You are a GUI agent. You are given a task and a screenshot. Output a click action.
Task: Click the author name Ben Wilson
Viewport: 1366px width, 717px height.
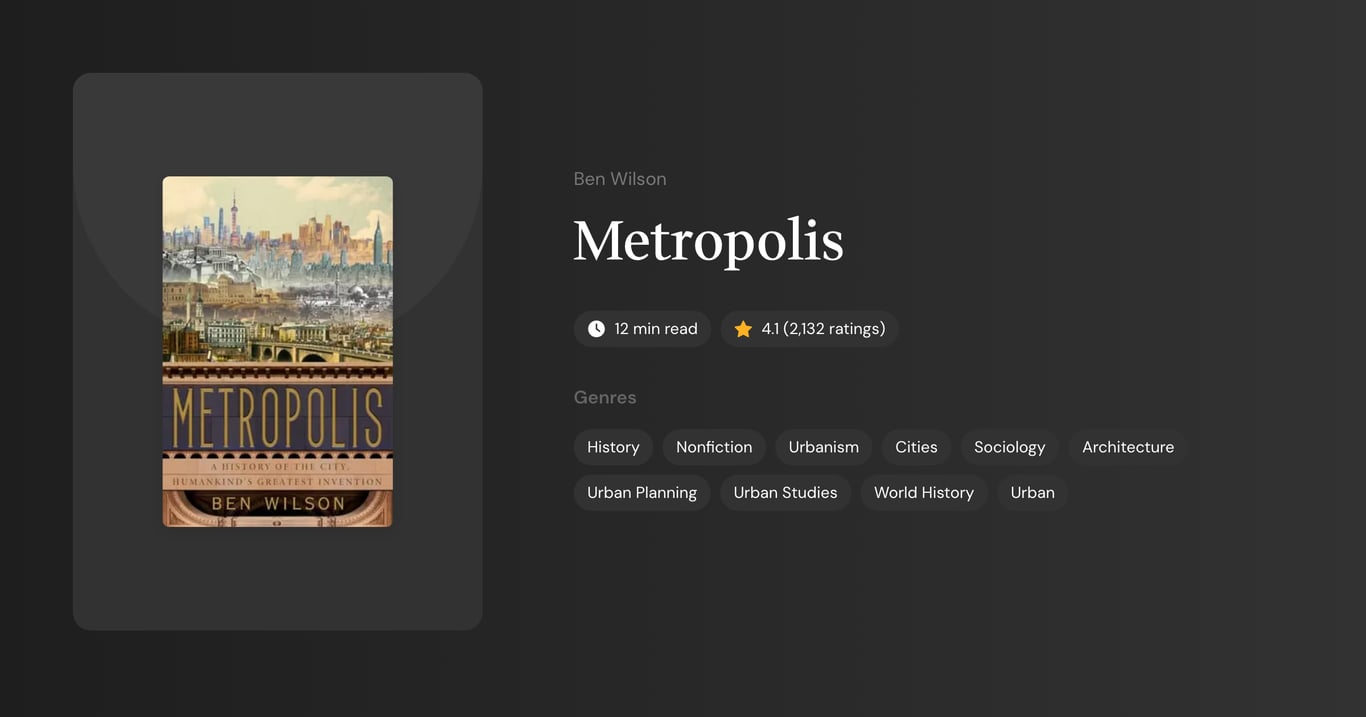click(620, 178)
